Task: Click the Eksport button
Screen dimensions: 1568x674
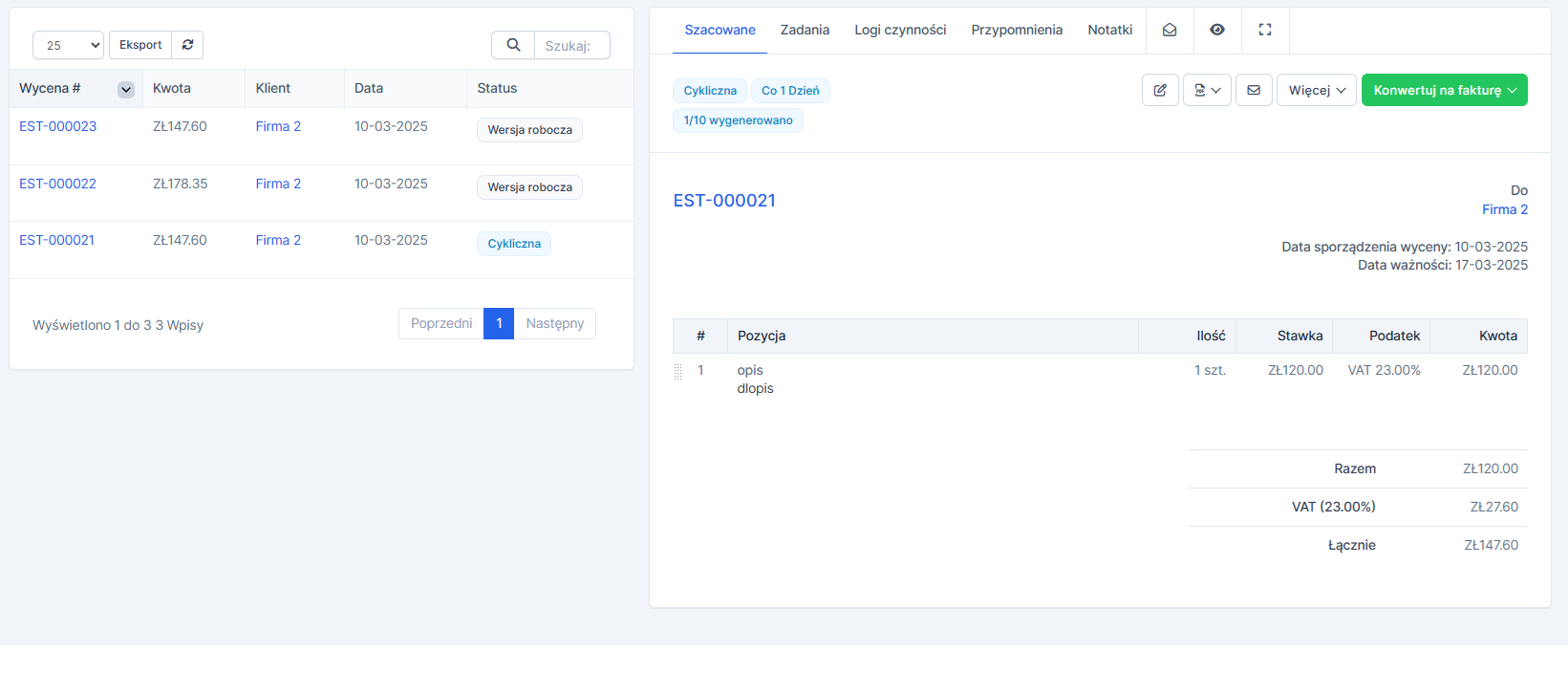Action: (x=140, y=45)
